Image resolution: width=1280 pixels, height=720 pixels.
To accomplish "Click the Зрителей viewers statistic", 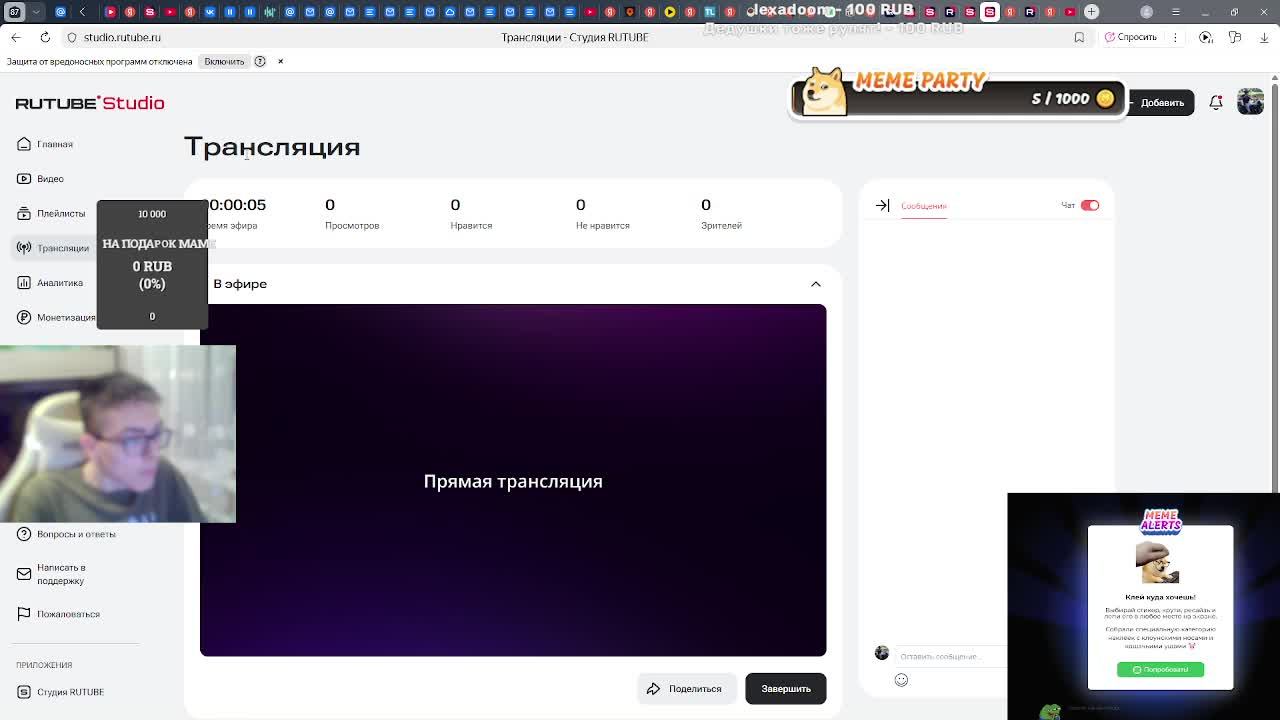I will tap(721, 213).
